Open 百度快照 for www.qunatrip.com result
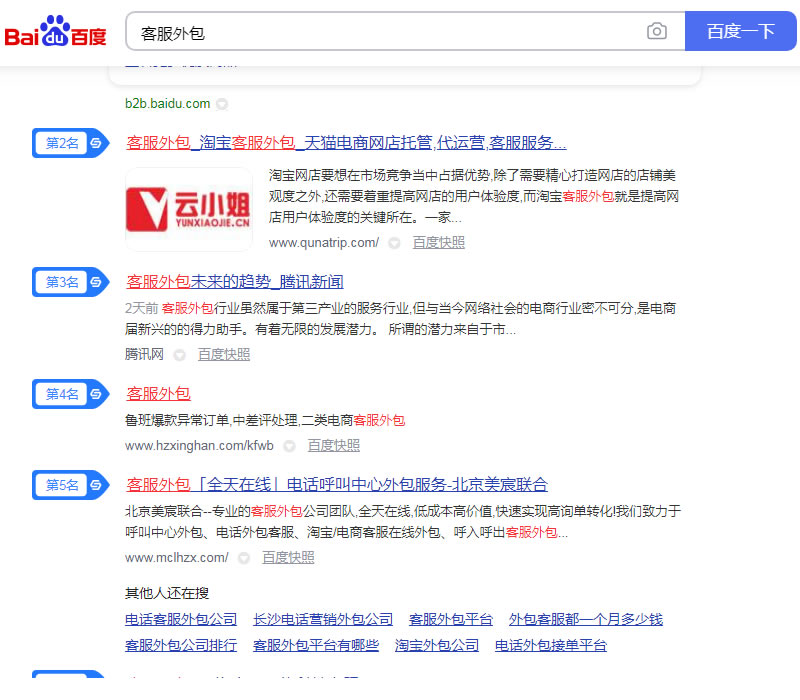This screenshot has width=800, height=700. (438, 243)
